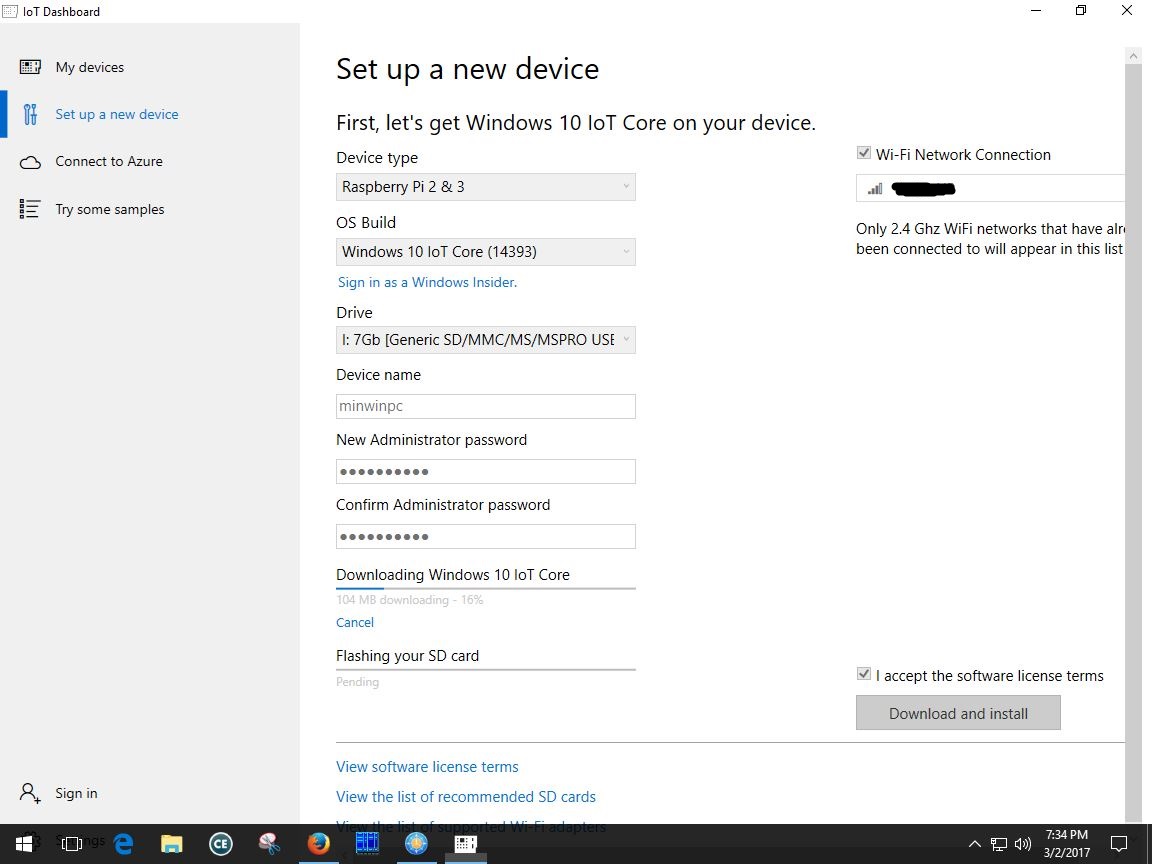This screenshot has height=864, width=1152.
Task: Open the Action Center notifications icon
Action: click(1119, 843)
